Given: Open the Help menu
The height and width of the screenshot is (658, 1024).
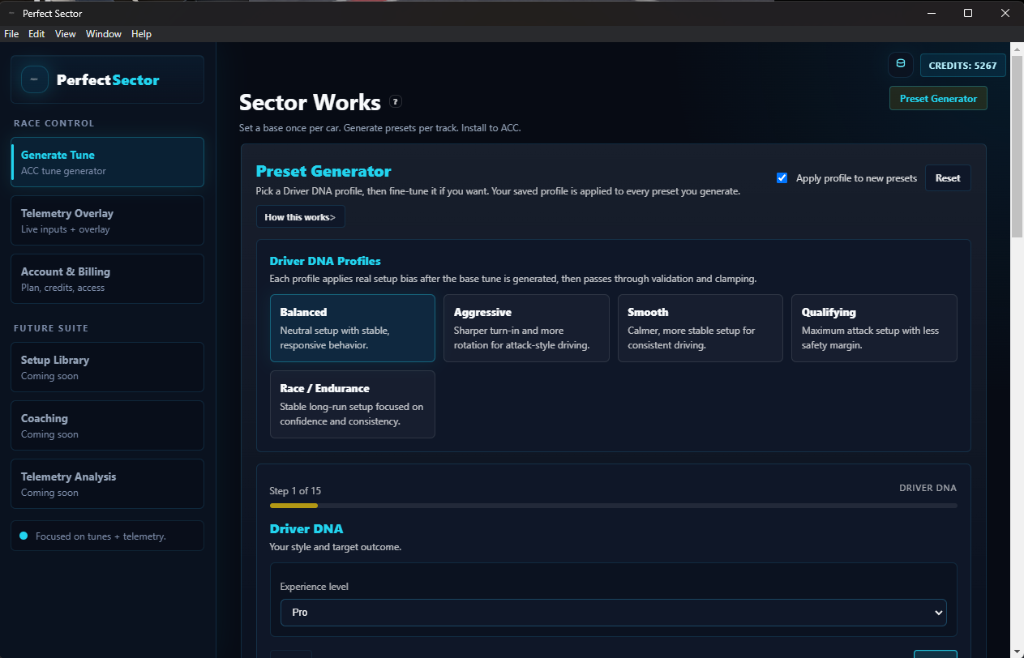Looking at the screenshot, I should tap(141, 34).
